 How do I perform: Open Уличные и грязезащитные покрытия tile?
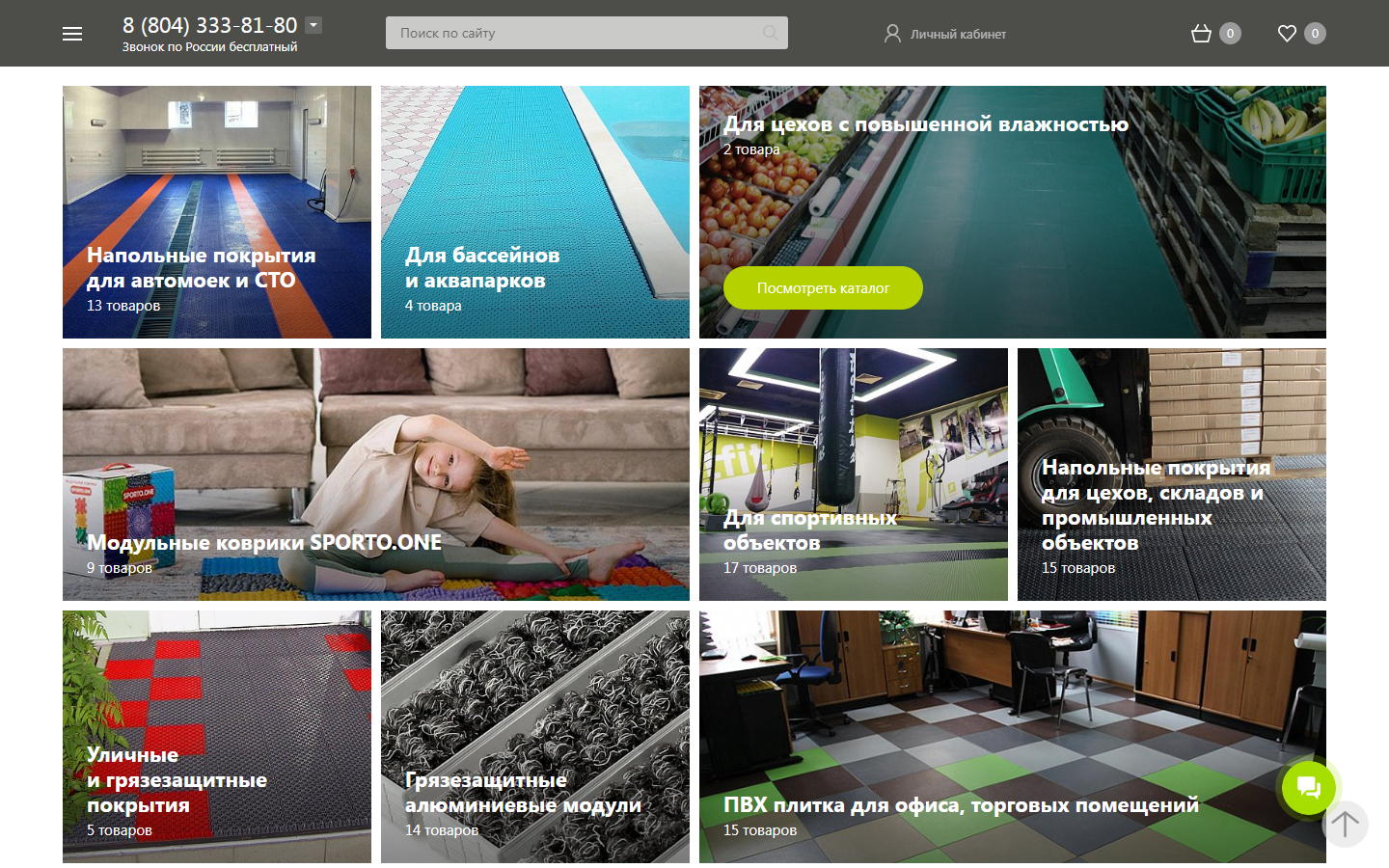point(217,737)
